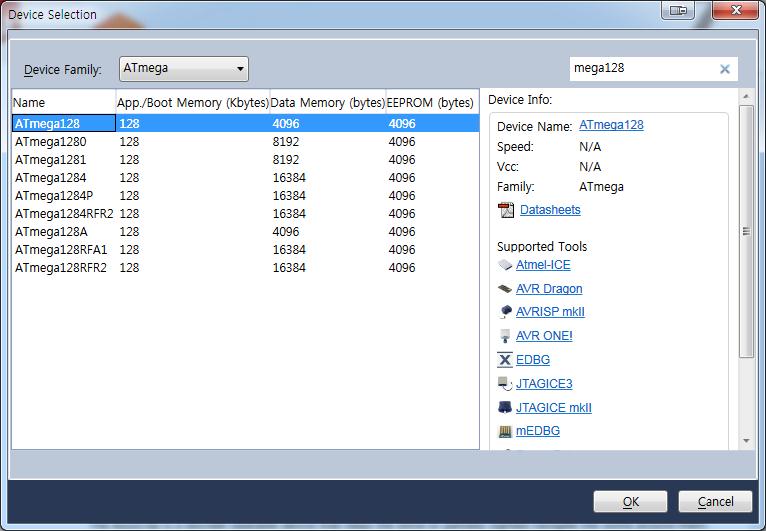
Task: Click the EDBG tool icon
Action: click(505, 360)
